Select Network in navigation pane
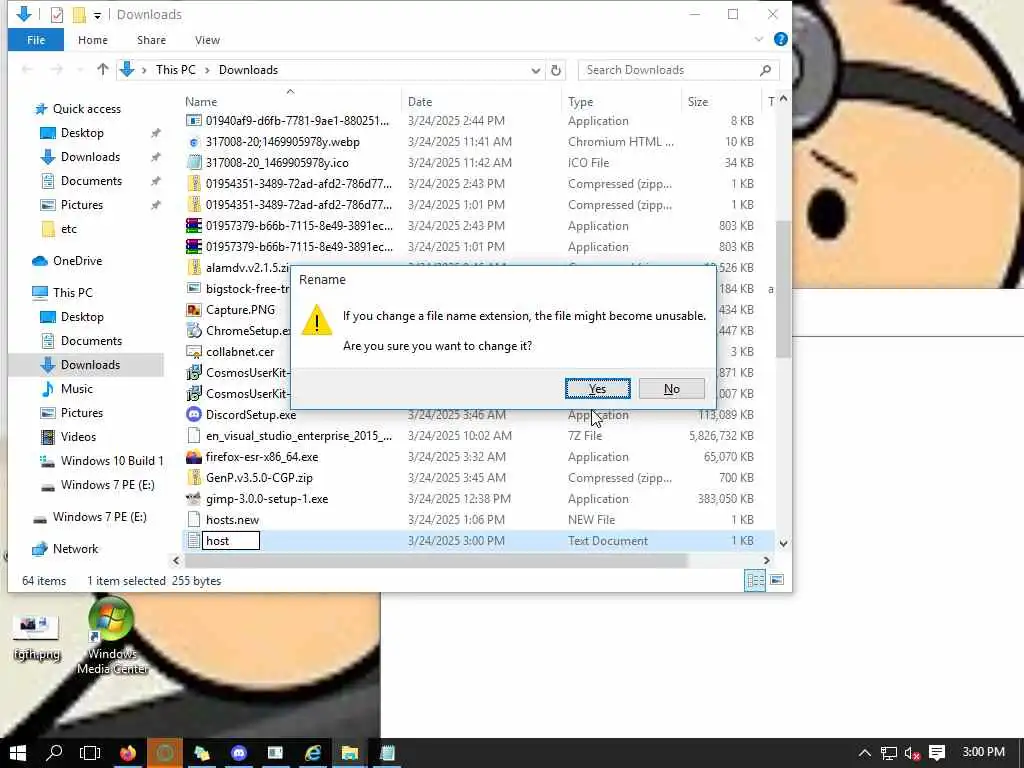 tap(75, 549)
